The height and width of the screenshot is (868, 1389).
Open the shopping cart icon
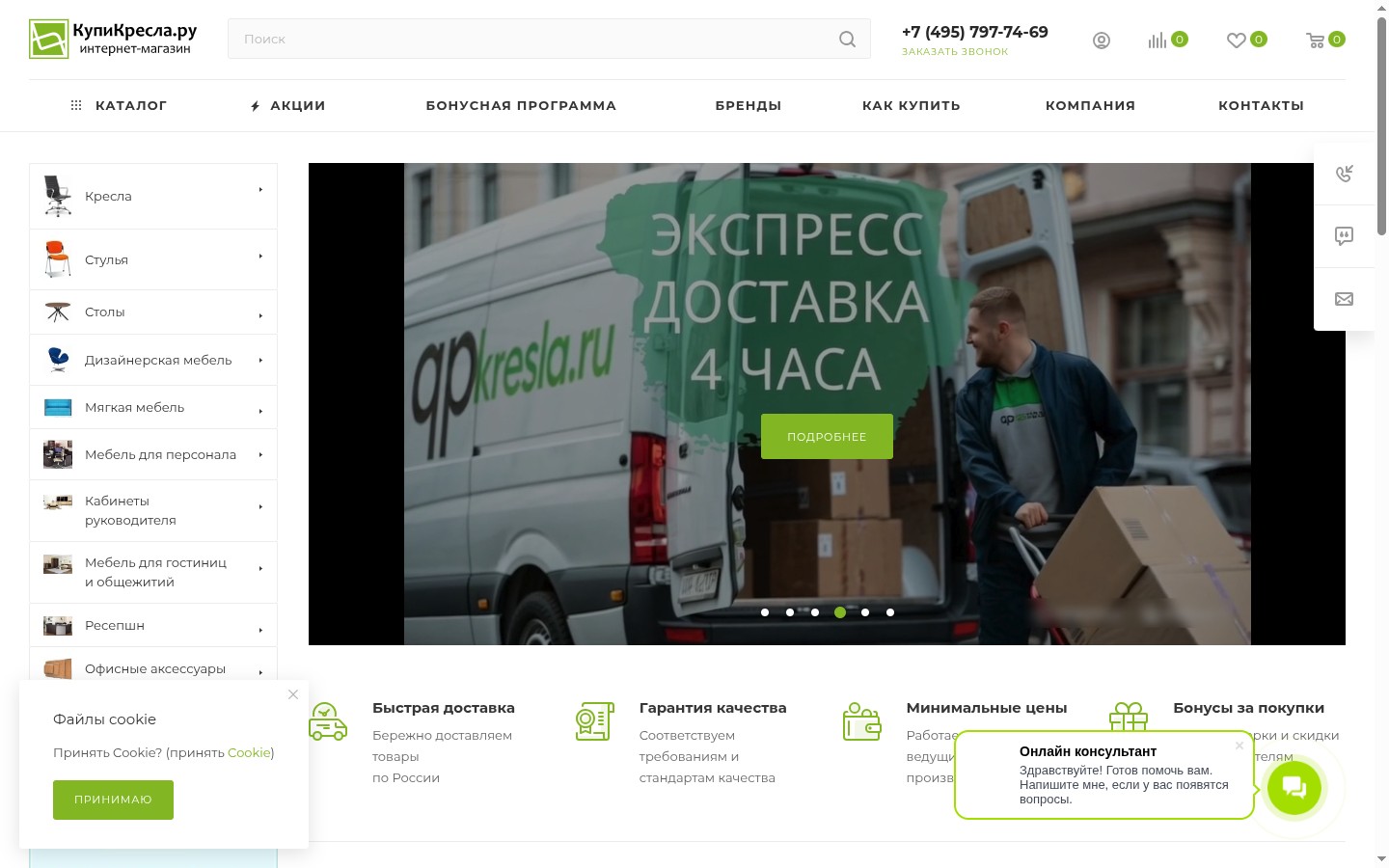coord(1315,41)
